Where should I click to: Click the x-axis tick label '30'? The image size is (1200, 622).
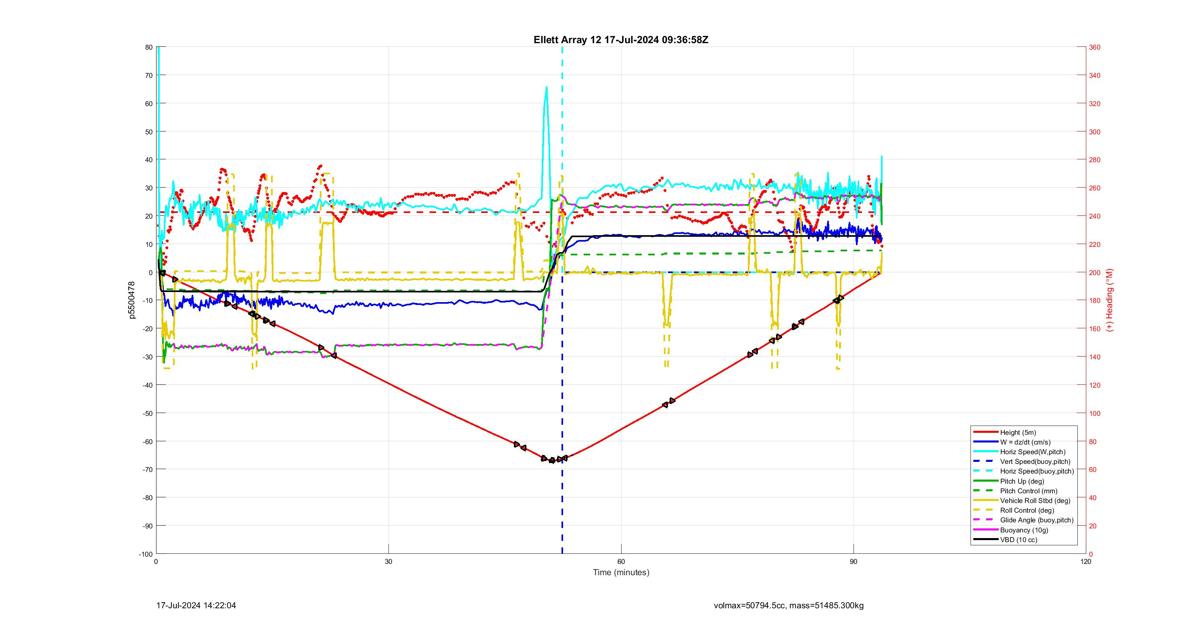[x=388, y=561]
